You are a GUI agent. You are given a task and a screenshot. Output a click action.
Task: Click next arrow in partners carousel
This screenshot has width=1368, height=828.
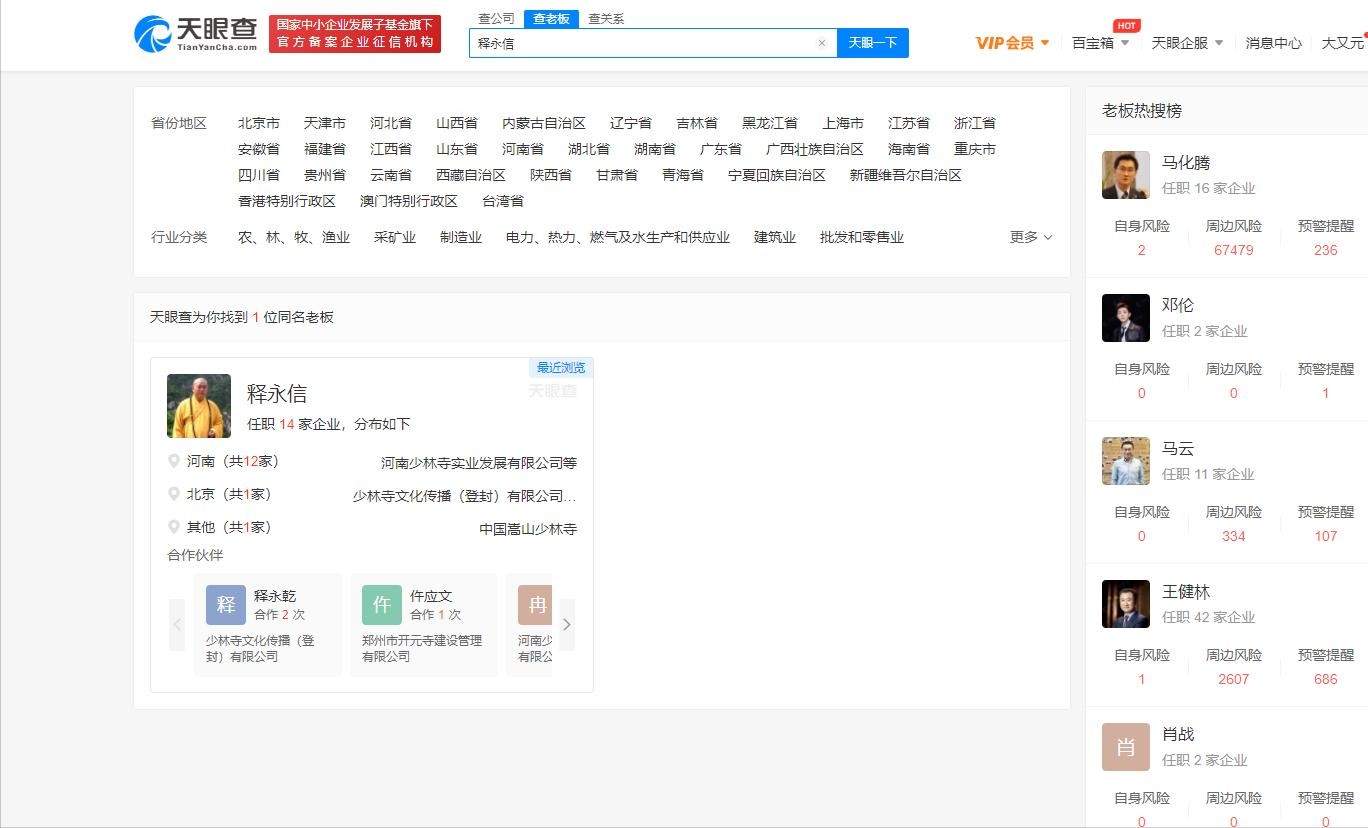pos(566,625)
